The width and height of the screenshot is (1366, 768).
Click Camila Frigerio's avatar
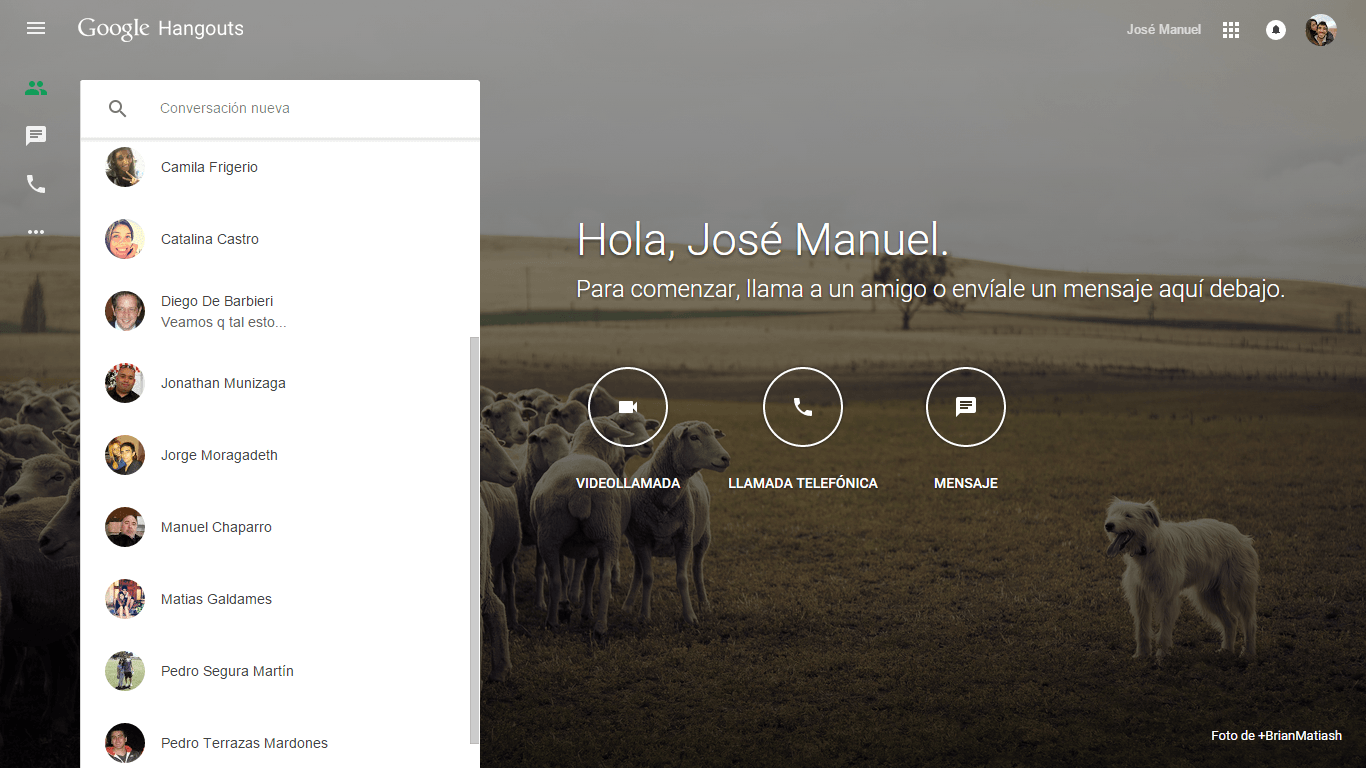125,167
